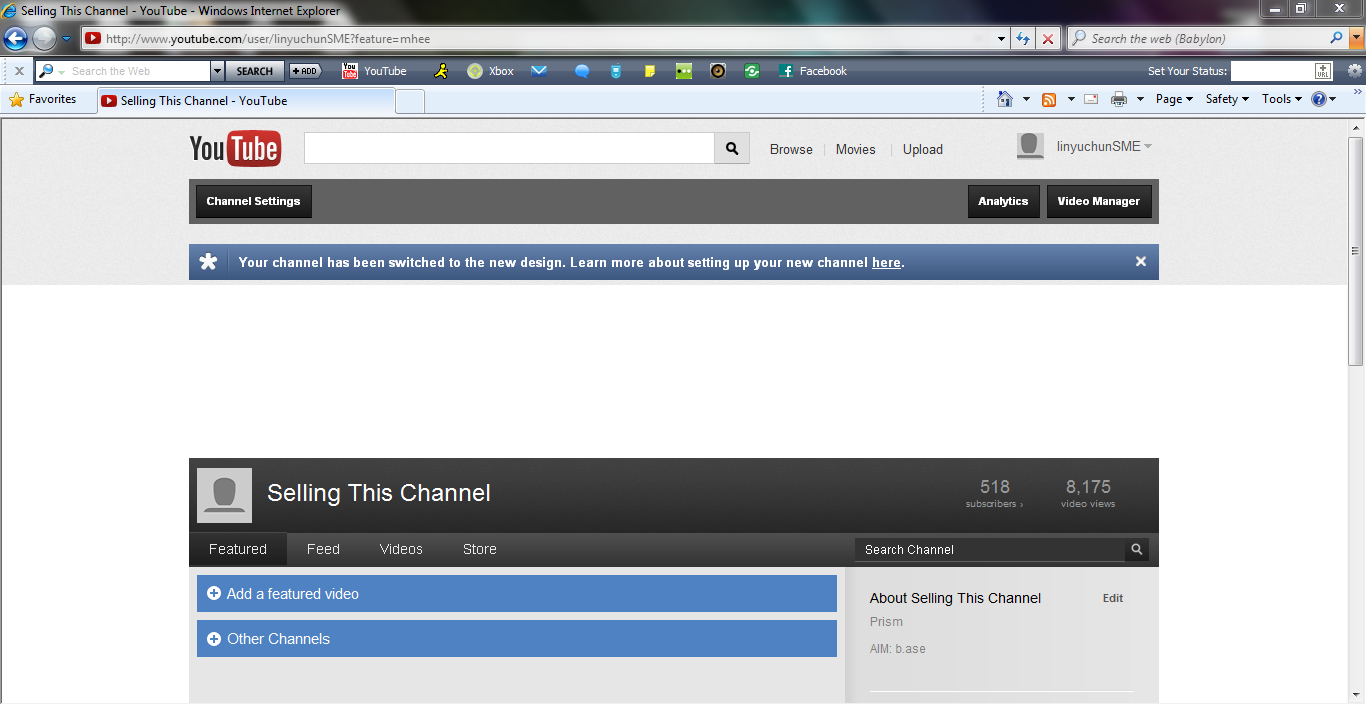Click the Home icon in command bar
The height and width of the screenshot is (705, 1366).
(x=1005, y=99)
